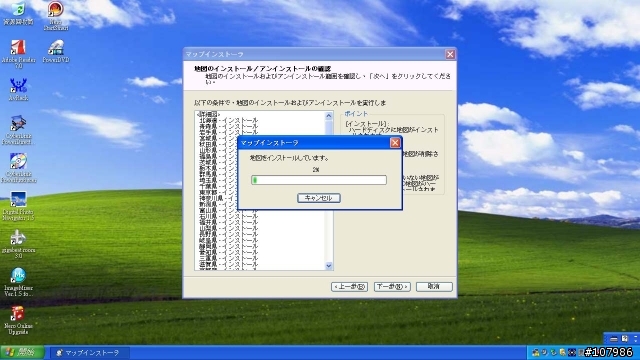Click the install progress bar at 2%
The image size is (640, 360).
319,180
